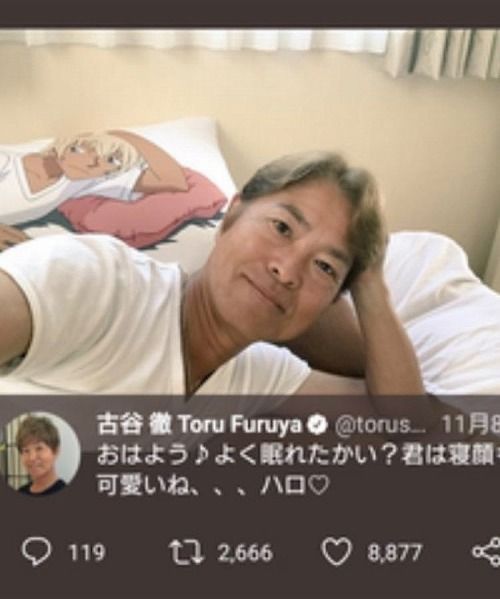Click the pink cushion on the pillow
This screenshot has height=599, width=500.
pyautogui.click(x=143, y=209)
